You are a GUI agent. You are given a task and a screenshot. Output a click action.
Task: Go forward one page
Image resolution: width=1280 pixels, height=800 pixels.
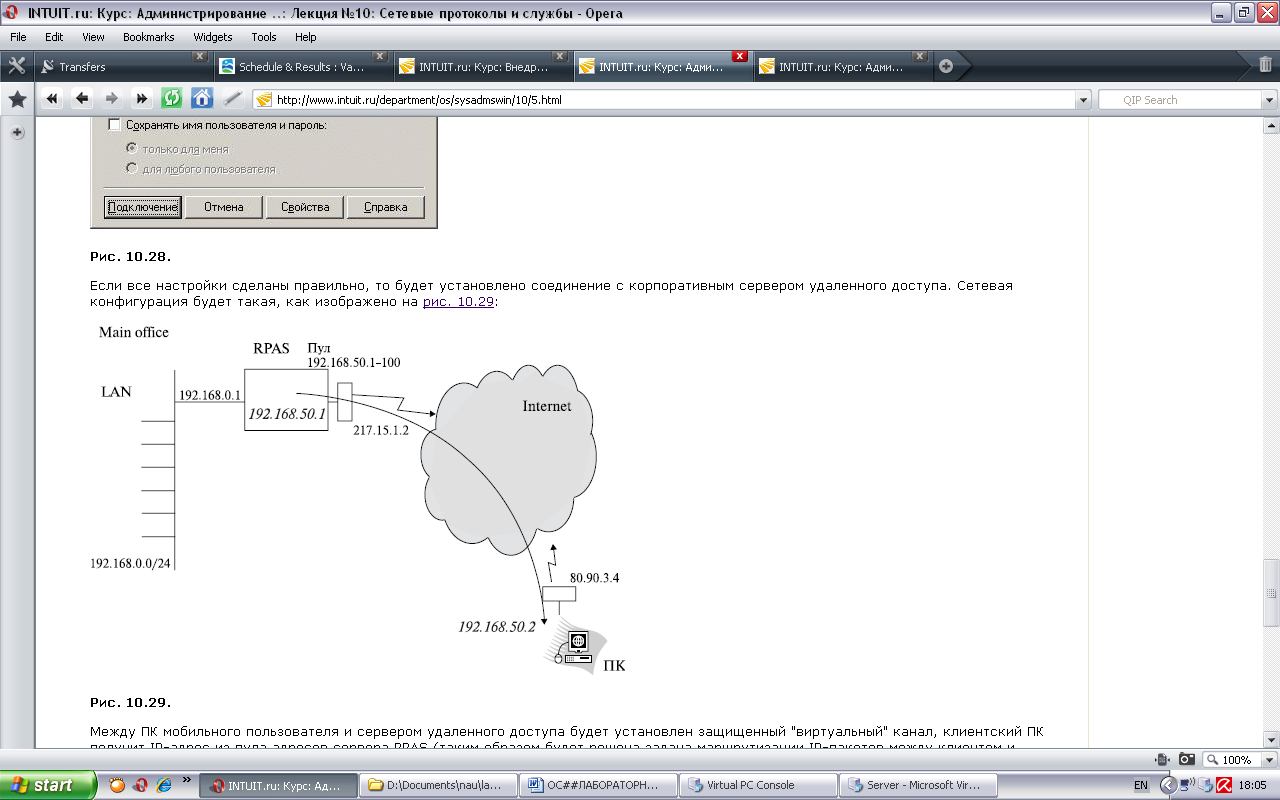112,99
